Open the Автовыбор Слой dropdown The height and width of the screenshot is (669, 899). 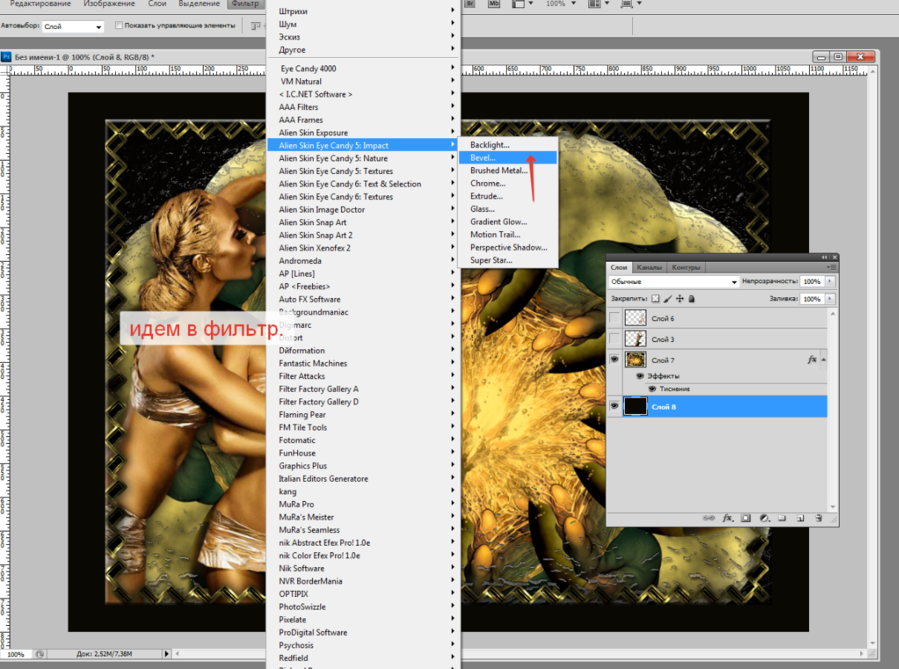[x=73, y=26]
